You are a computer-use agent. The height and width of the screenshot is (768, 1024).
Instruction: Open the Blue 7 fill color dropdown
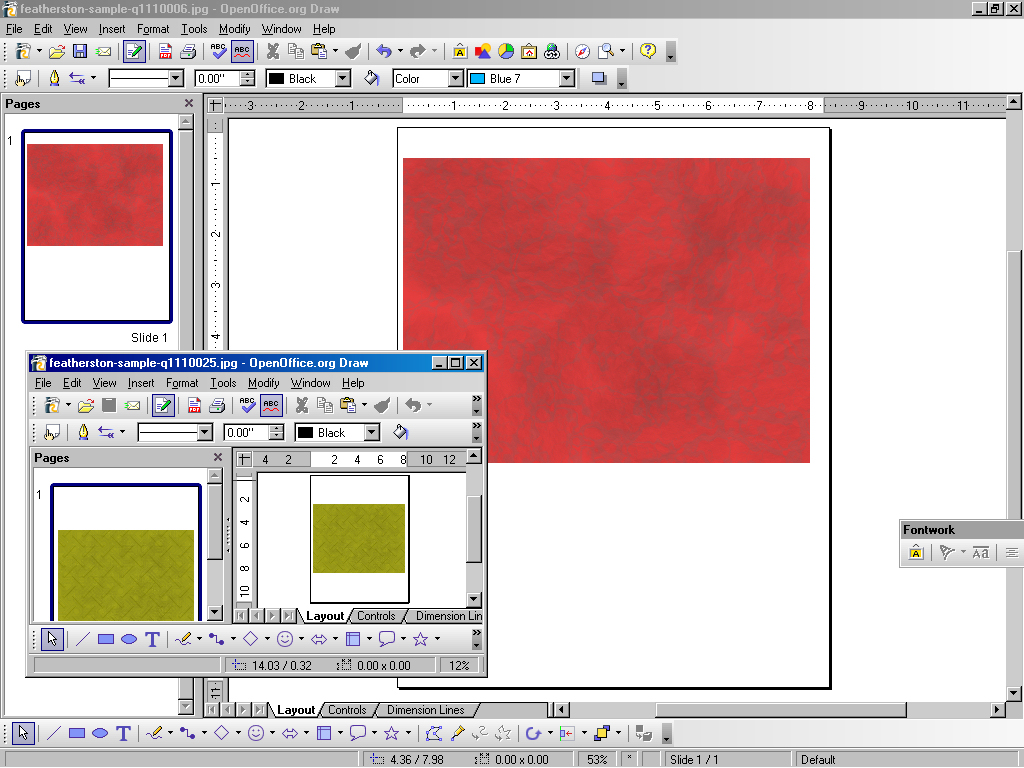tap(566, 78)
